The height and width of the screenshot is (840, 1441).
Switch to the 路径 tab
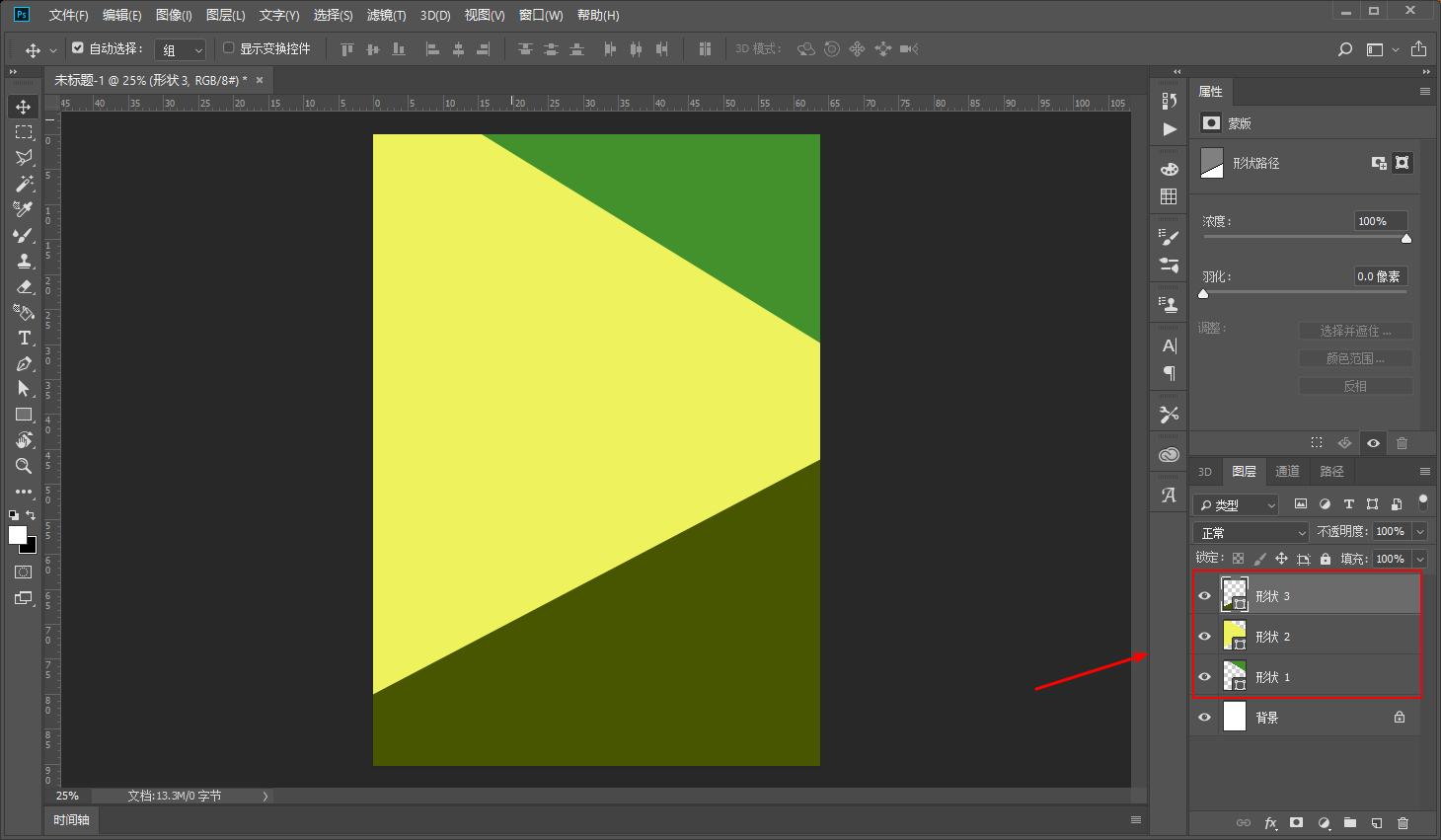(1331, 471)
